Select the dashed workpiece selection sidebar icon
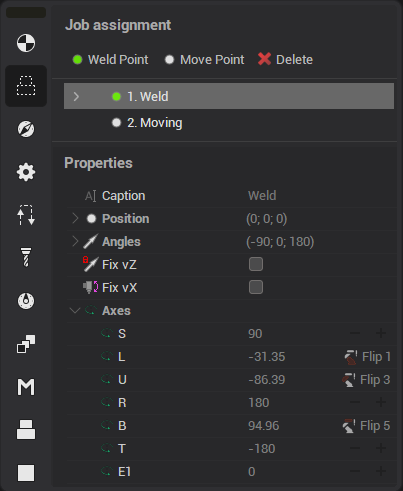 (26, 86)
